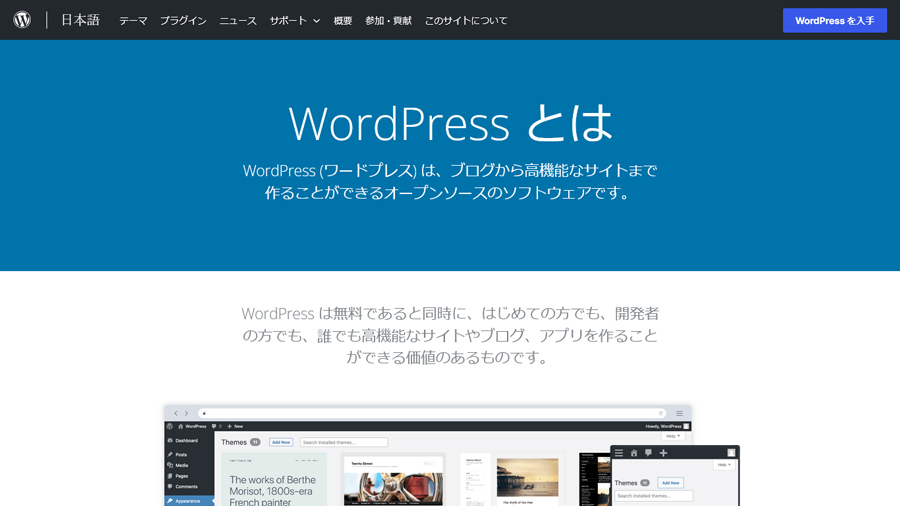Open the テーマ menu item
This screenshot has width=900, height=506.
[133, 20]
